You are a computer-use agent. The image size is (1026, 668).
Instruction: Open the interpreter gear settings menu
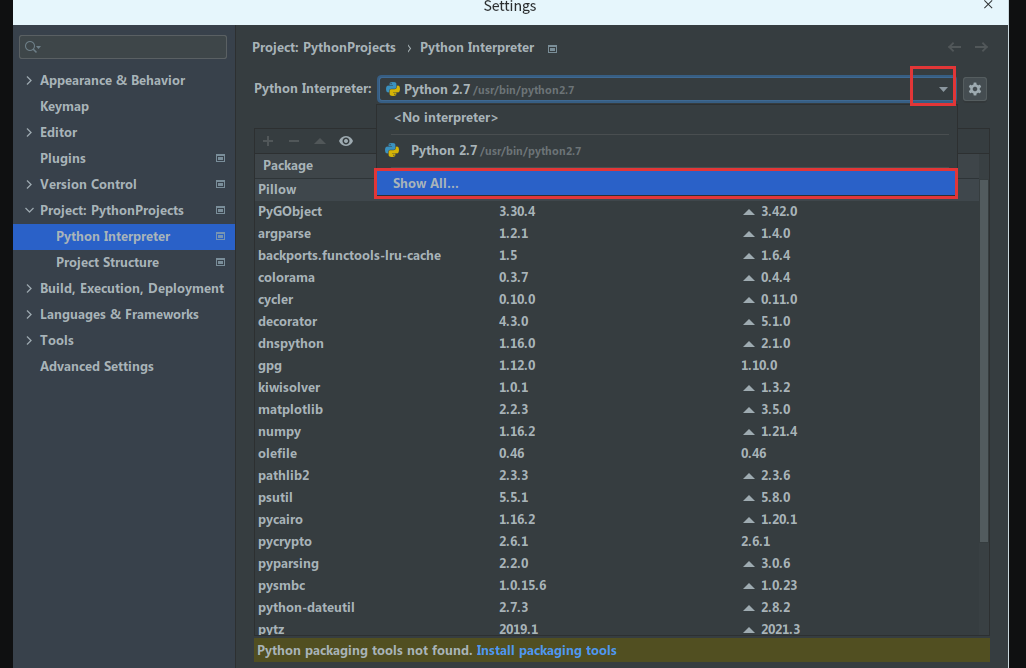coord(974,89)
